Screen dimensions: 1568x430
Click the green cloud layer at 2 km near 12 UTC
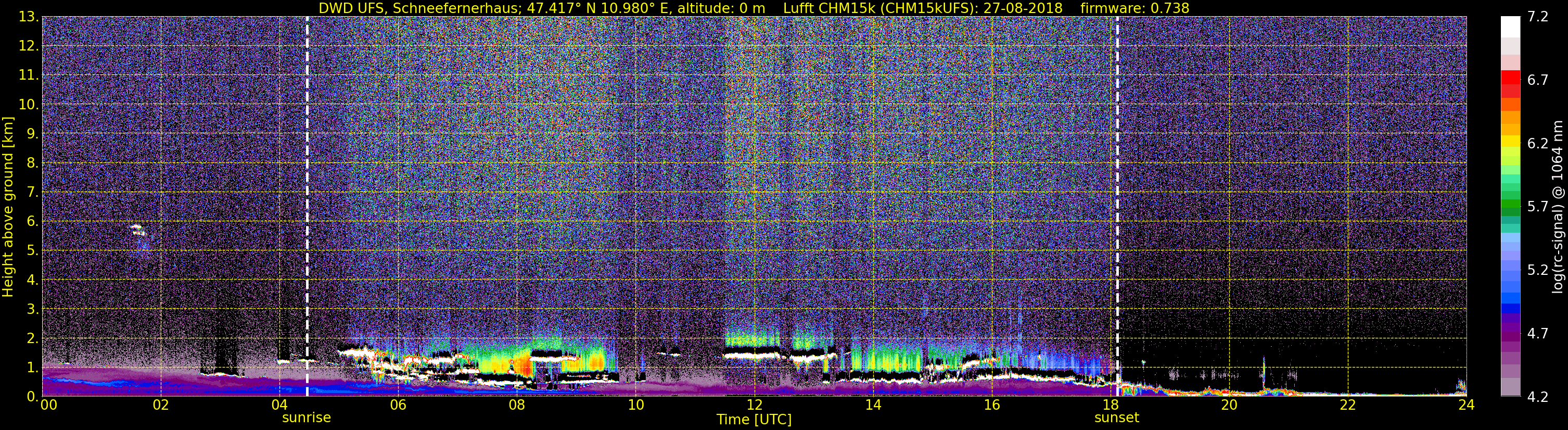tap(753, 340)
